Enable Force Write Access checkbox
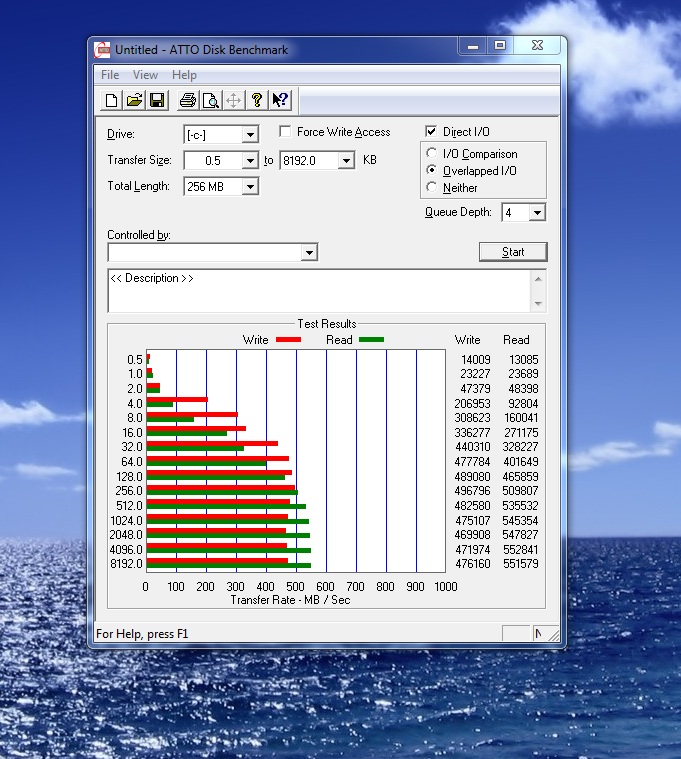This screenshot has height=759, width=681. (x=285, y=132)
